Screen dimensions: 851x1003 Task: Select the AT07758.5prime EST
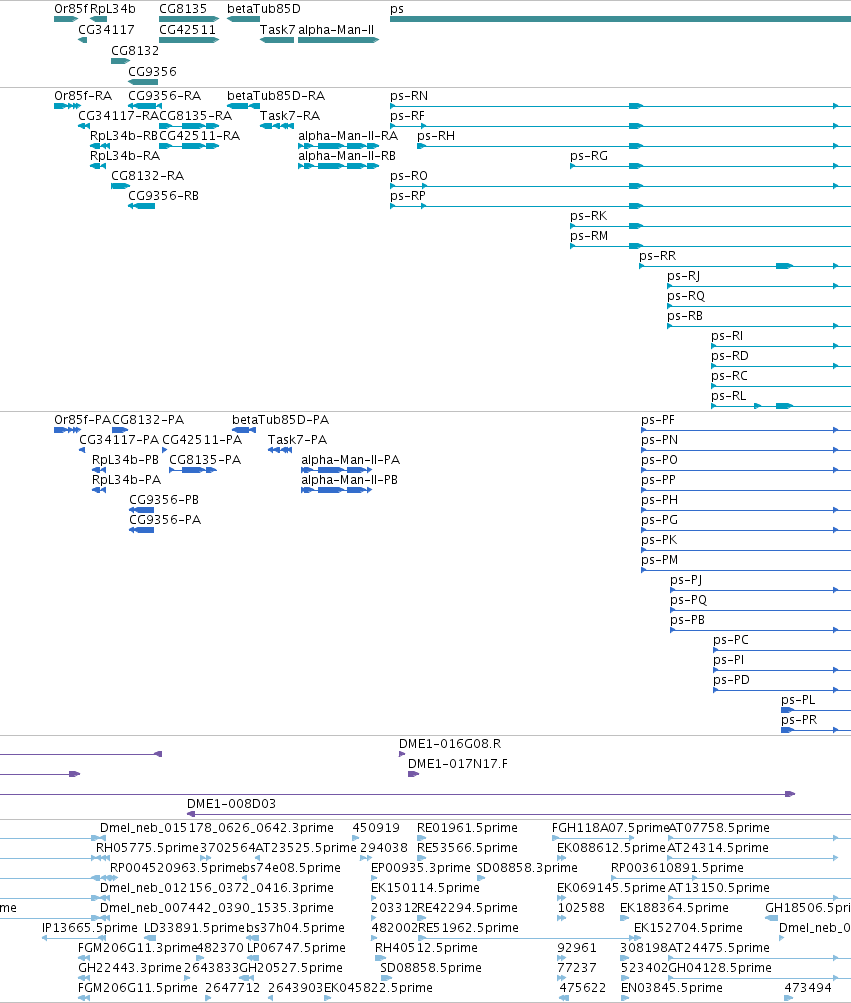[753, 838]
